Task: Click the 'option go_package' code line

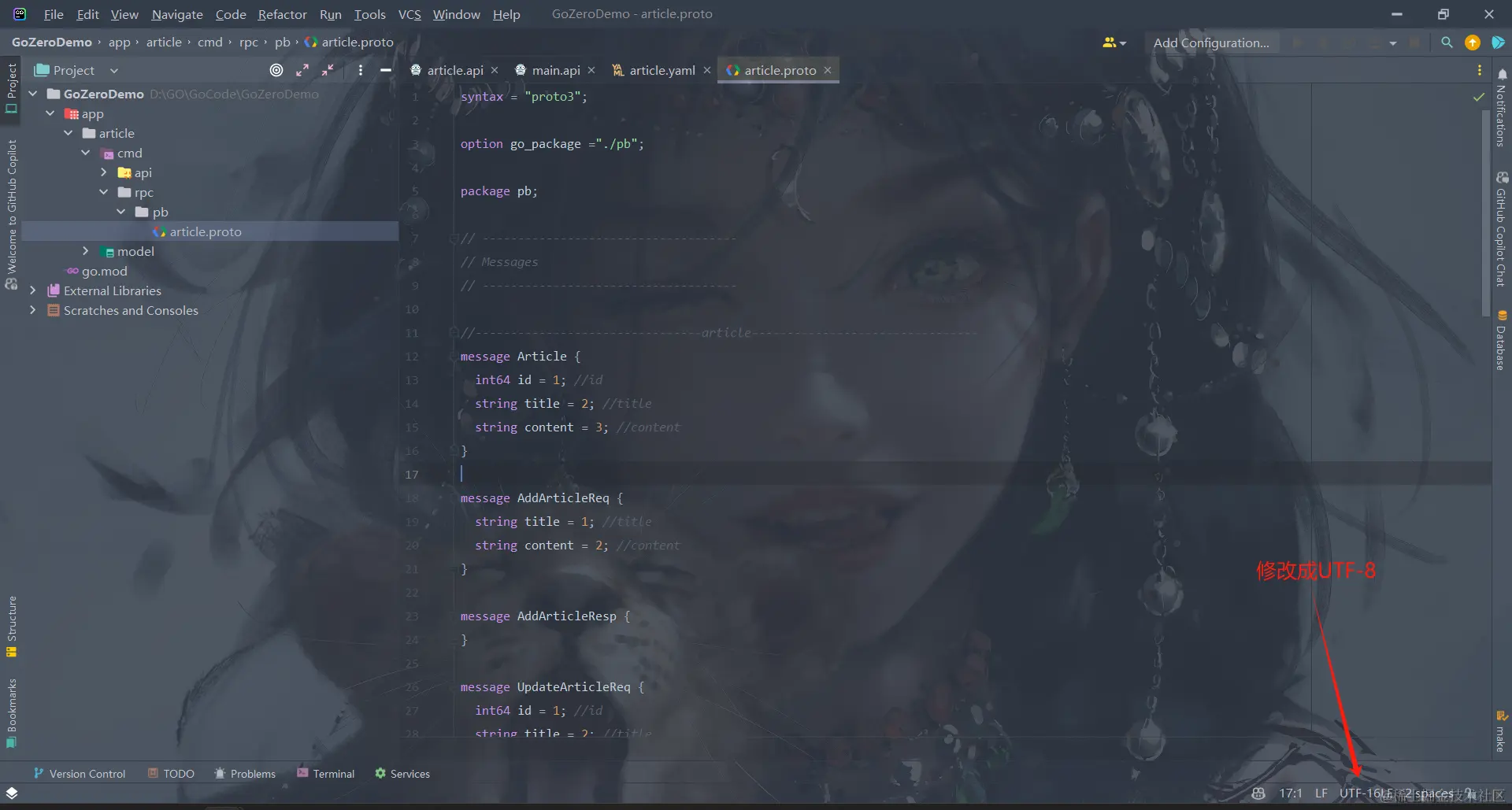Action: [552, 144]
